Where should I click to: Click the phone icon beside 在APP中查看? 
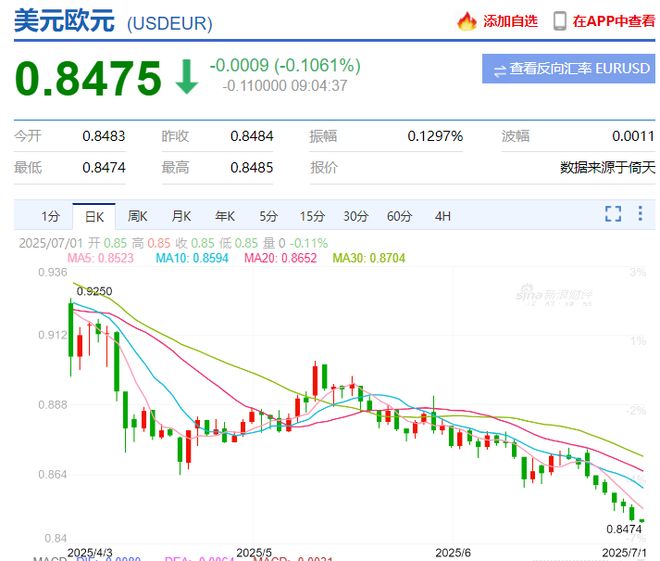559,21
